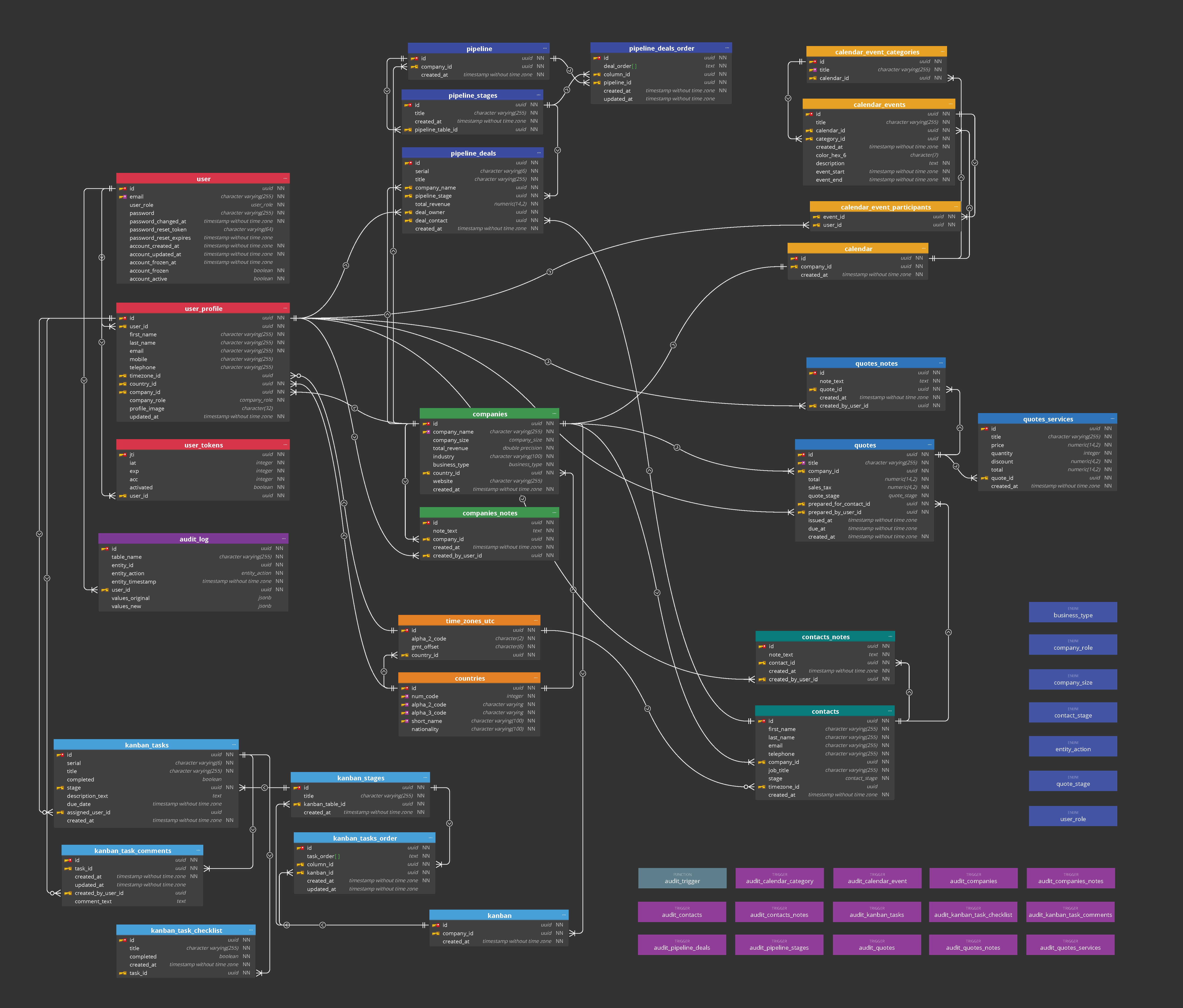Click the gmt_offset row in time_zones_utc
Image resolution: width=1183 pixels, height=1008 pixels.
tap(469, 647)
